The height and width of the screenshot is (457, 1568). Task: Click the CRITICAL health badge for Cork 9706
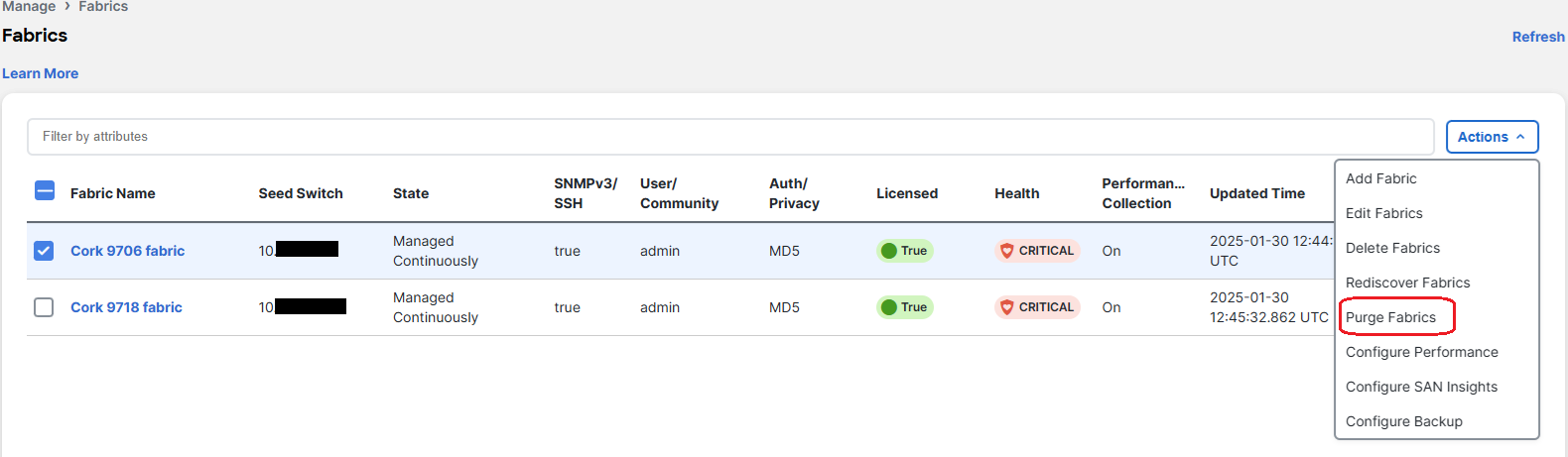coord(1037,251)
